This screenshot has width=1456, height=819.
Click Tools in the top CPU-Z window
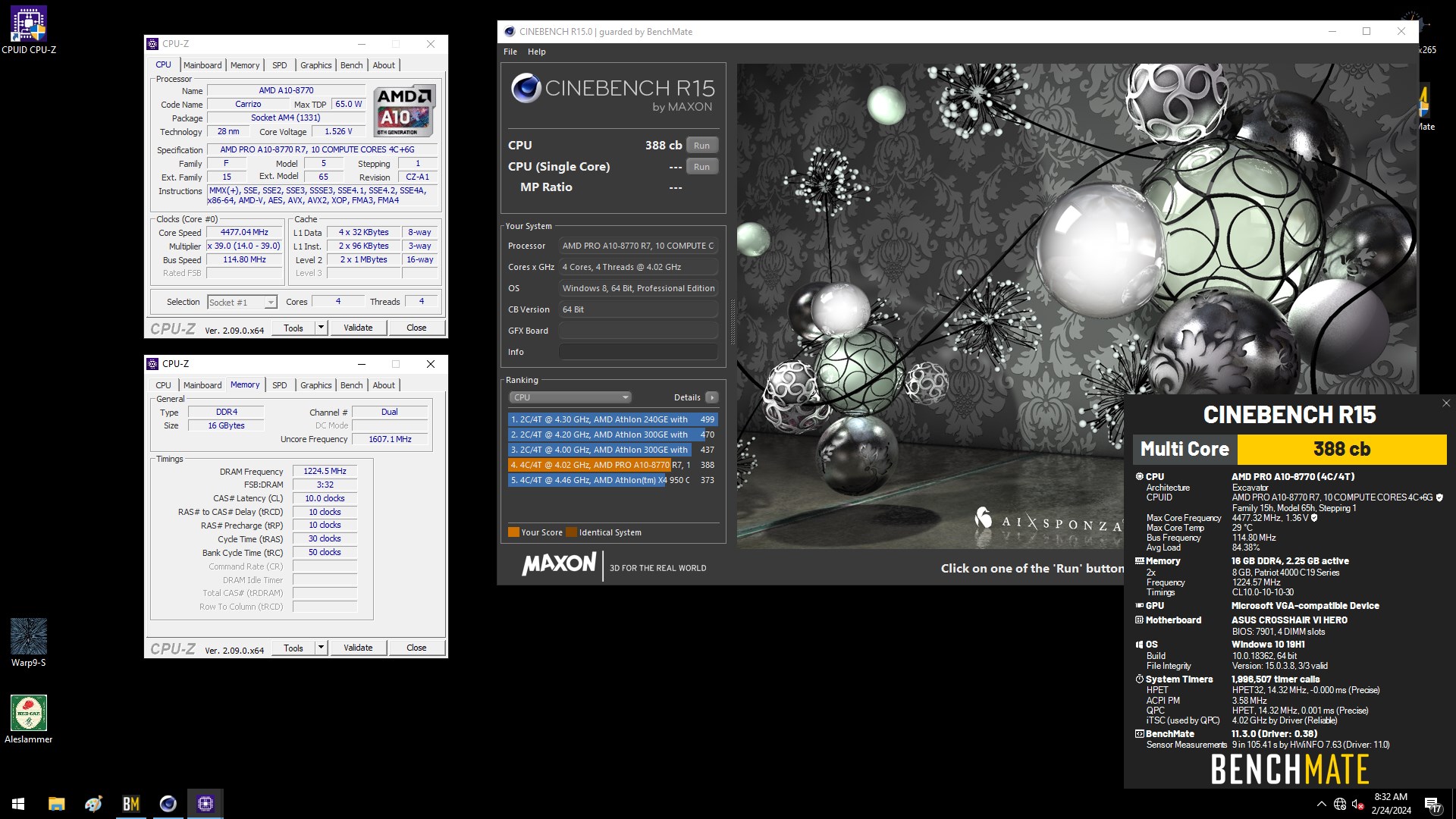(293, 328)
